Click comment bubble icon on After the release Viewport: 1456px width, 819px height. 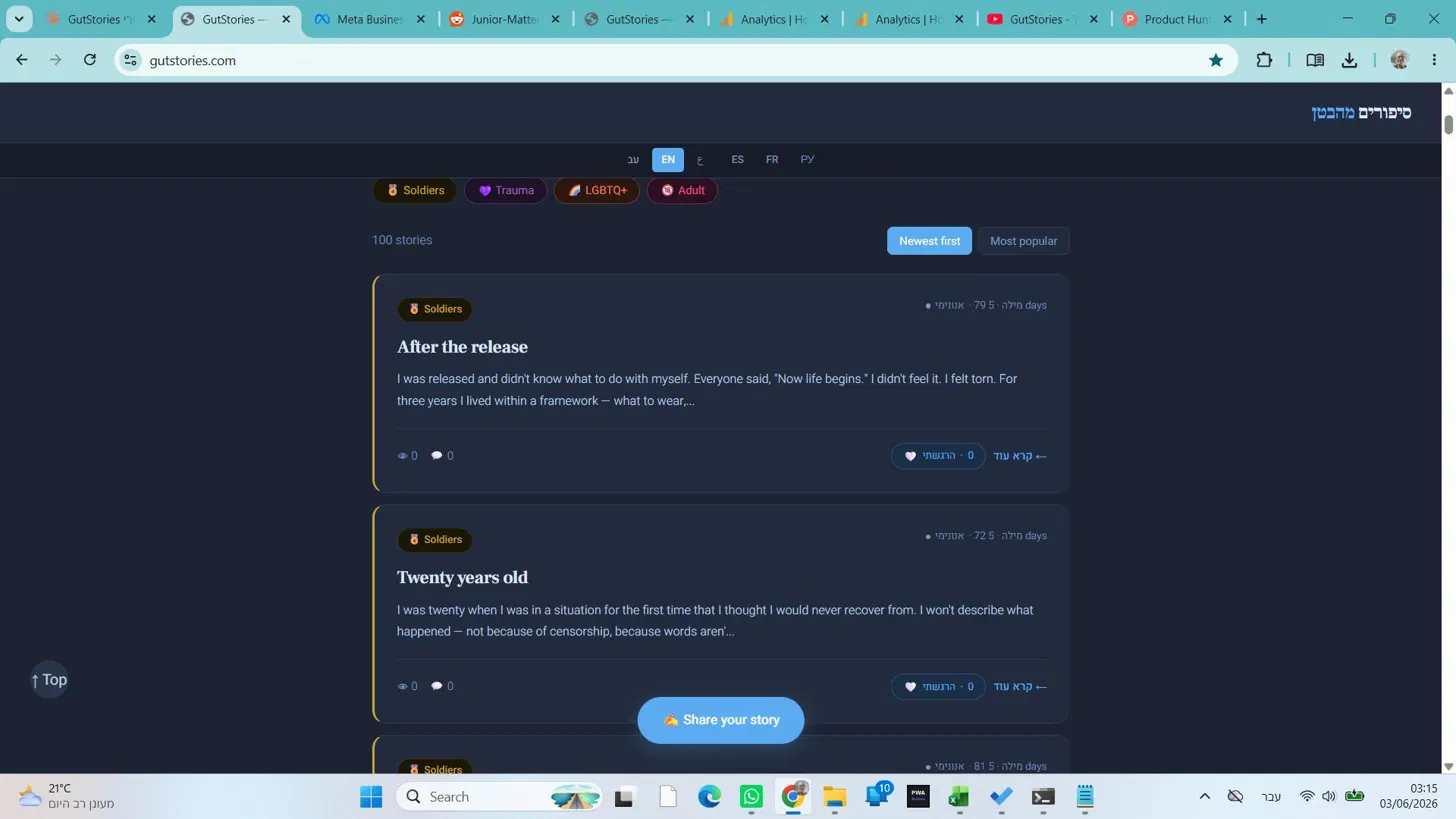436,456
